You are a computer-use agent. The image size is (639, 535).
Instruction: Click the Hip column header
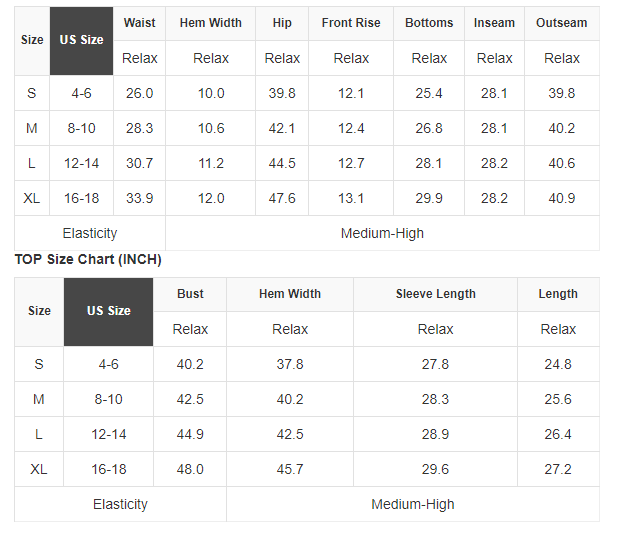[282, 23]
